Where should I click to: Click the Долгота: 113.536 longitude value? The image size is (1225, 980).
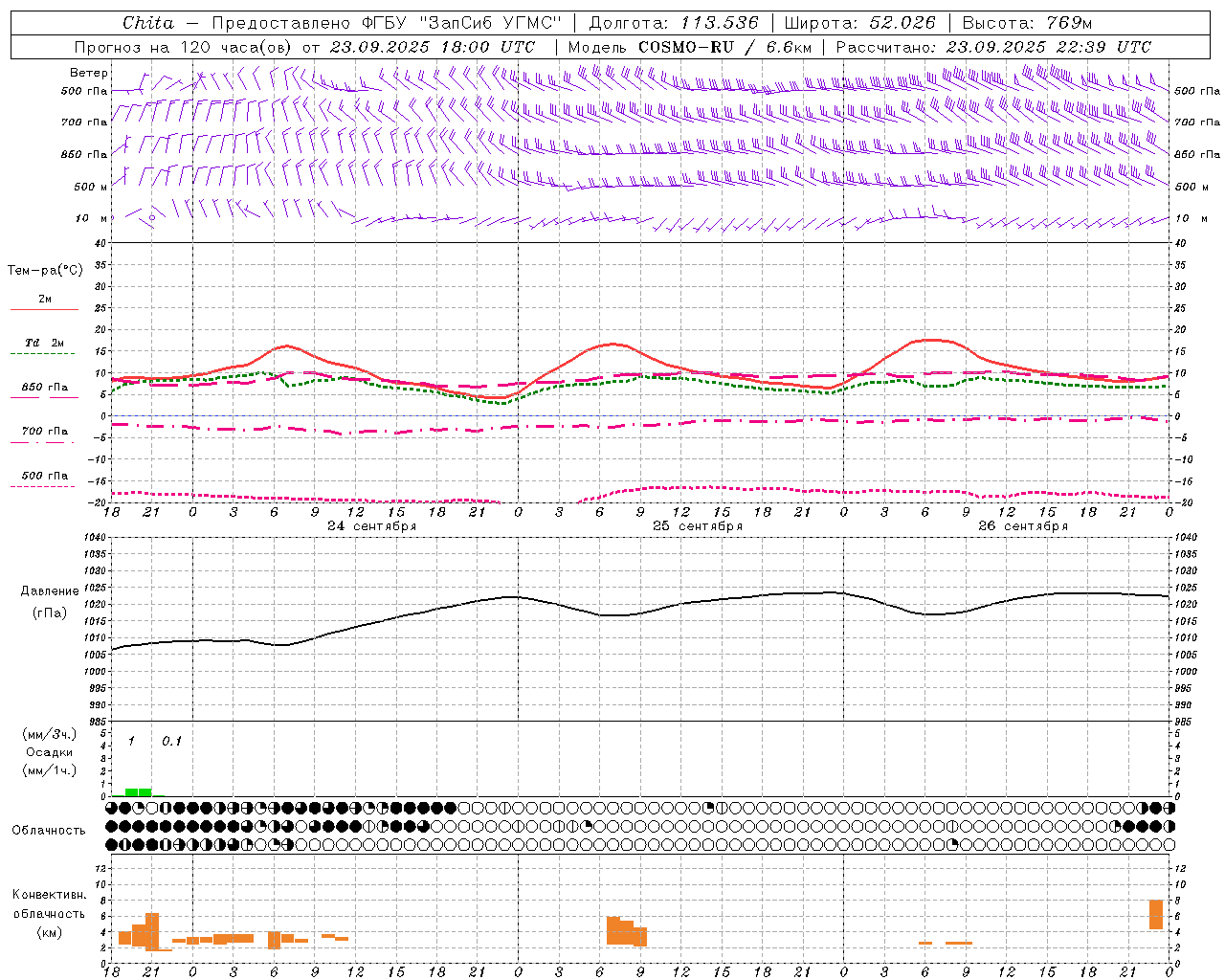pyautogui.click(x=674, y=23)
